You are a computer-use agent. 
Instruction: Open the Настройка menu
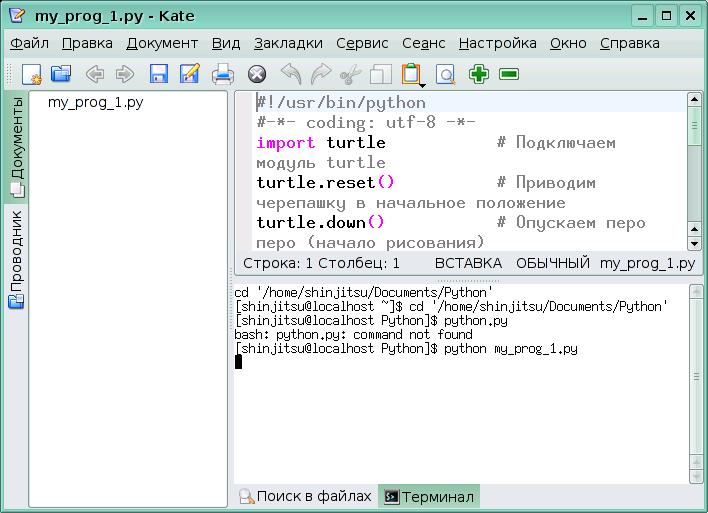(497, 43)
